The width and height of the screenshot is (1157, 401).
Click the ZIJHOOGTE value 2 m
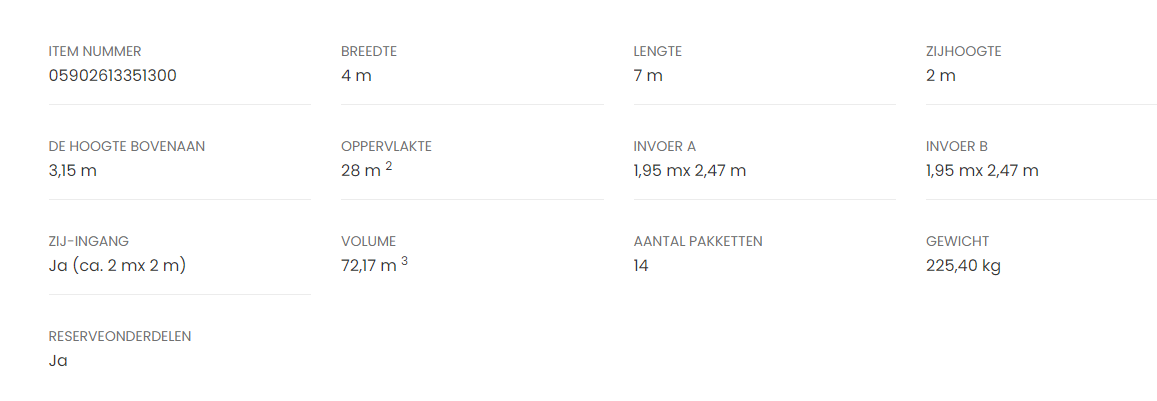[x=941, y=76]
